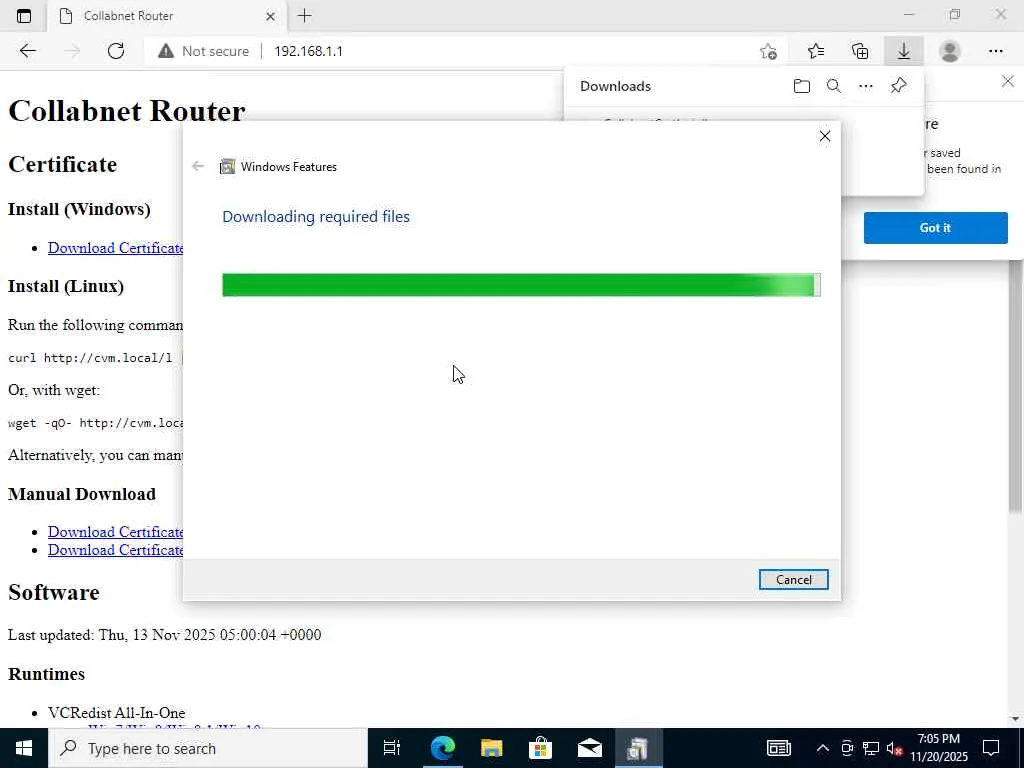Viewport: 1024px width, 768px height.
Task: Open the clock showing 7:05 PM
Action: pyautogui.click(x=938, y=748)
